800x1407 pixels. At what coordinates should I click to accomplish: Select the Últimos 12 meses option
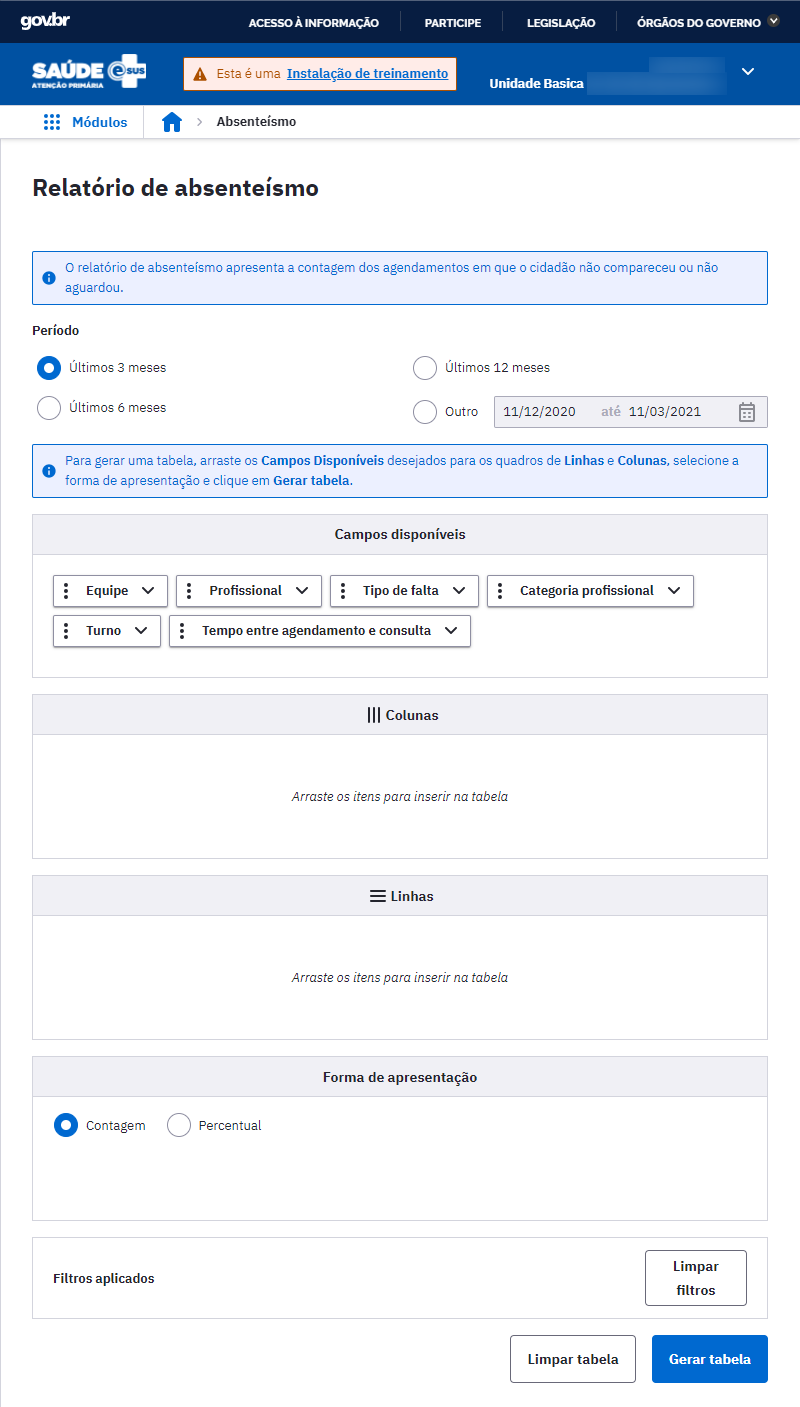click(x=425, y=368)
